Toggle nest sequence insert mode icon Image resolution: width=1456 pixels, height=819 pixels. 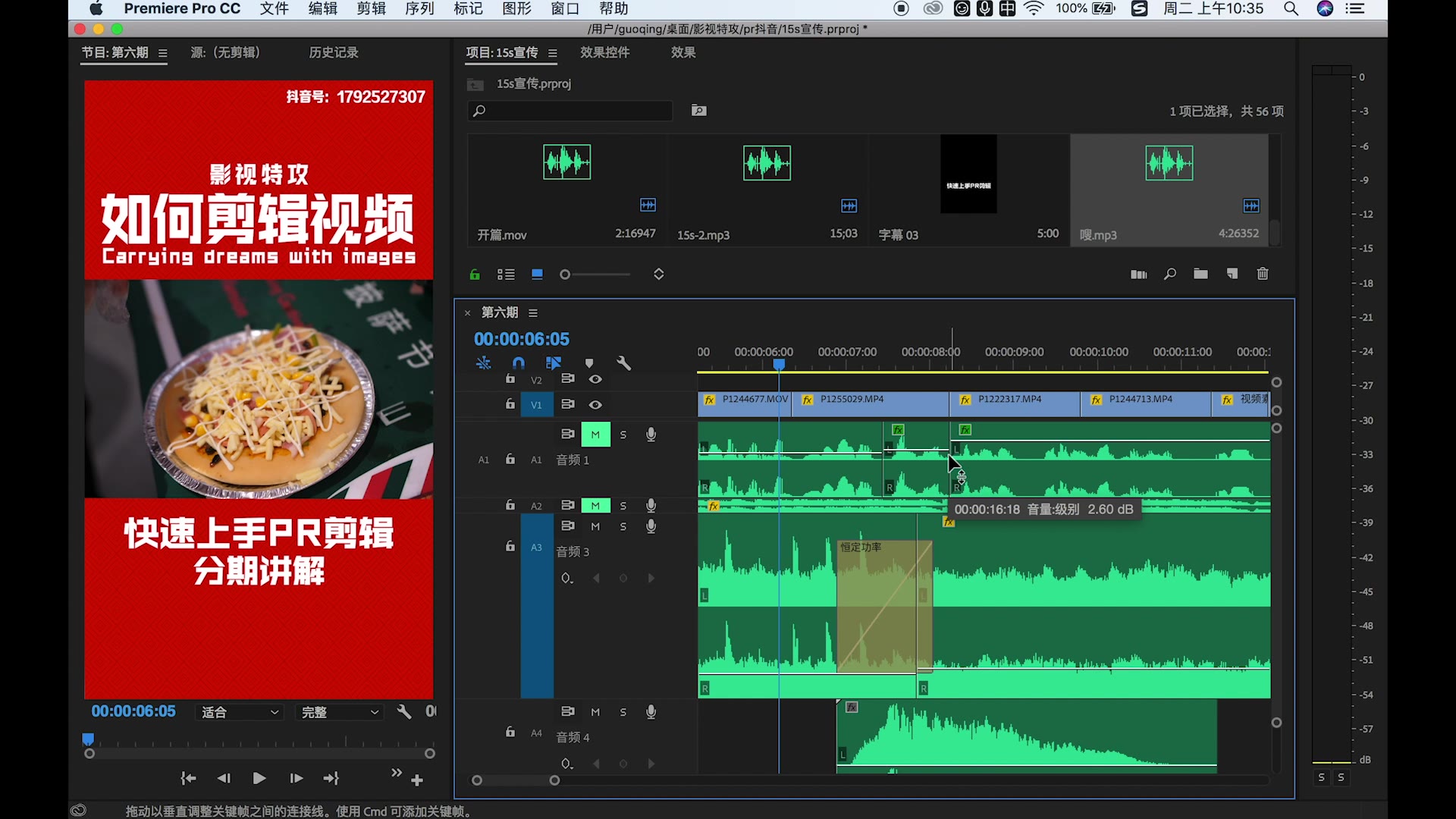click(483, 363)
